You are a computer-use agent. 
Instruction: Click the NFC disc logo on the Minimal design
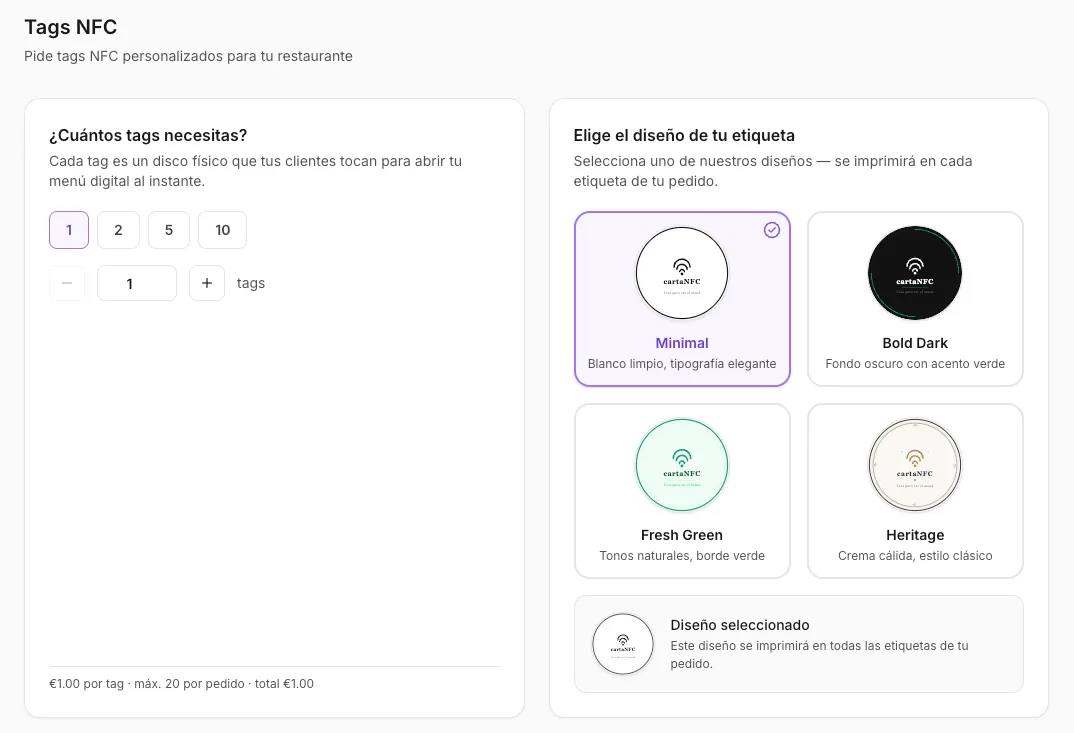682,272
